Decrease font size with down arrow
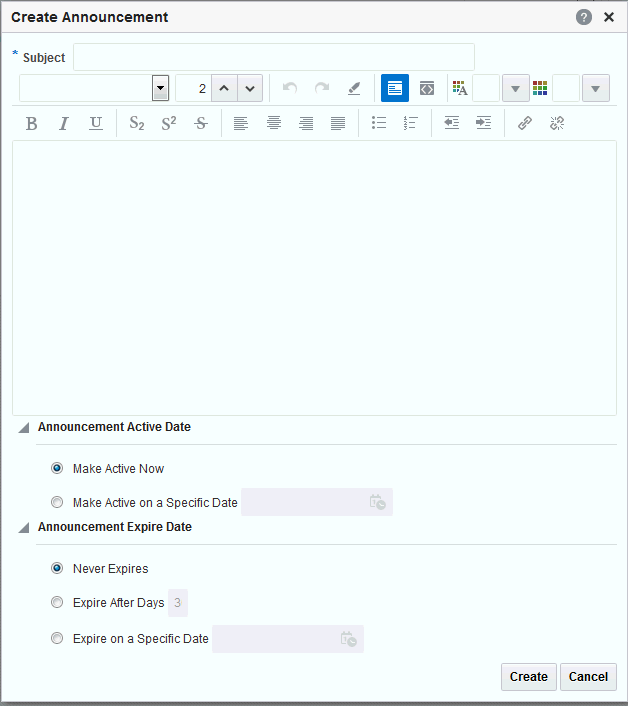The height and width of the screenshot is (706, 628). click(250, 88)
